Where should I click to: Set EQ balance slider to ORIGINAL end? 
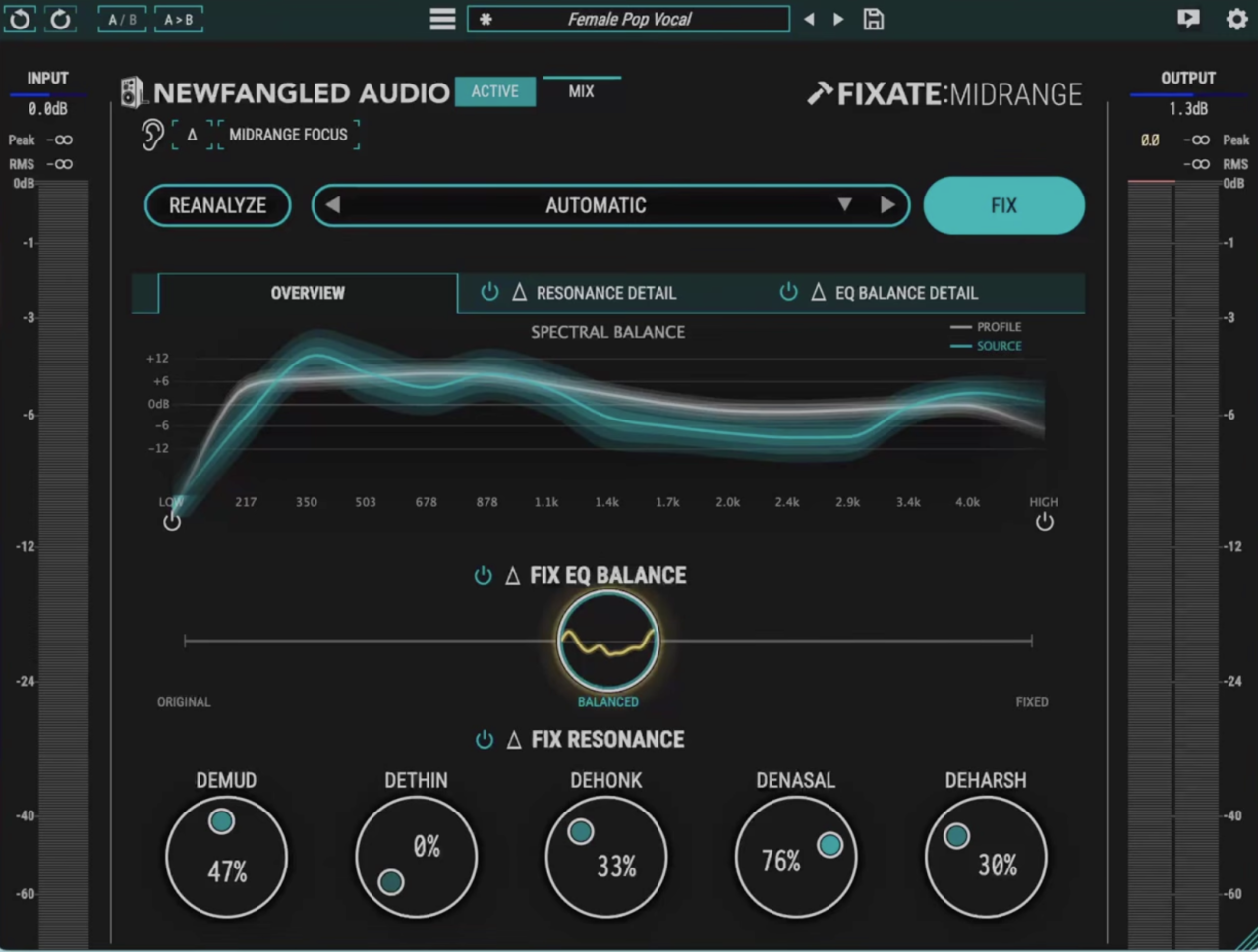[186, 641]
